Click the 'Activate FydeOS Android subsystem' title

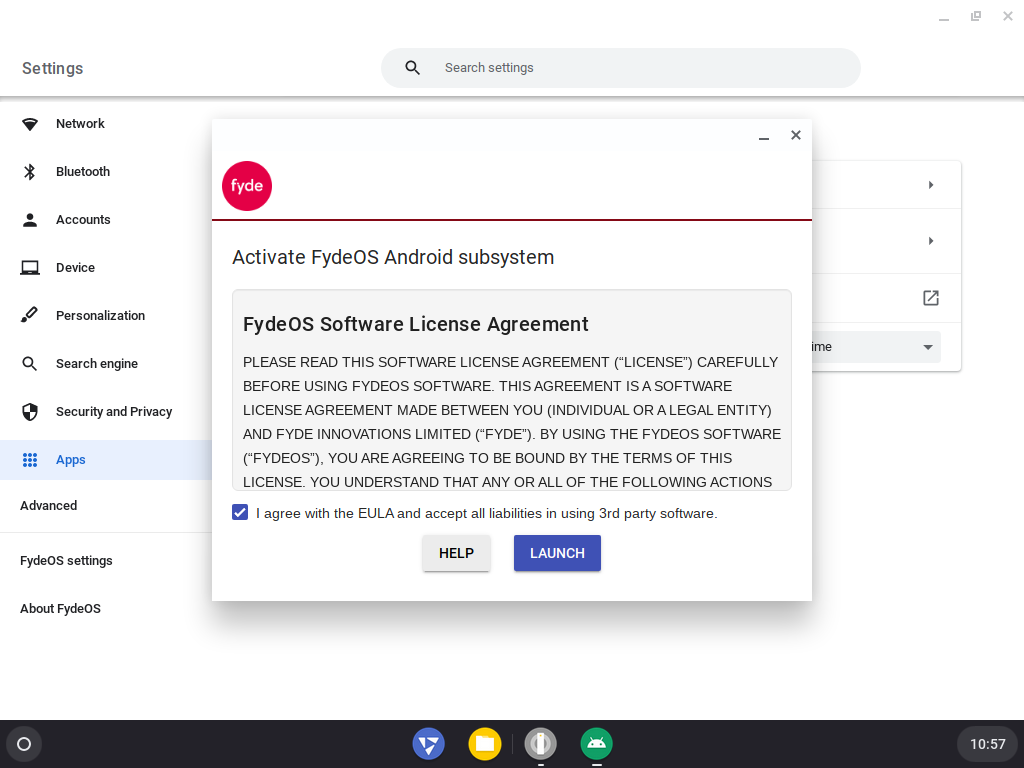[x=393, y=257]
